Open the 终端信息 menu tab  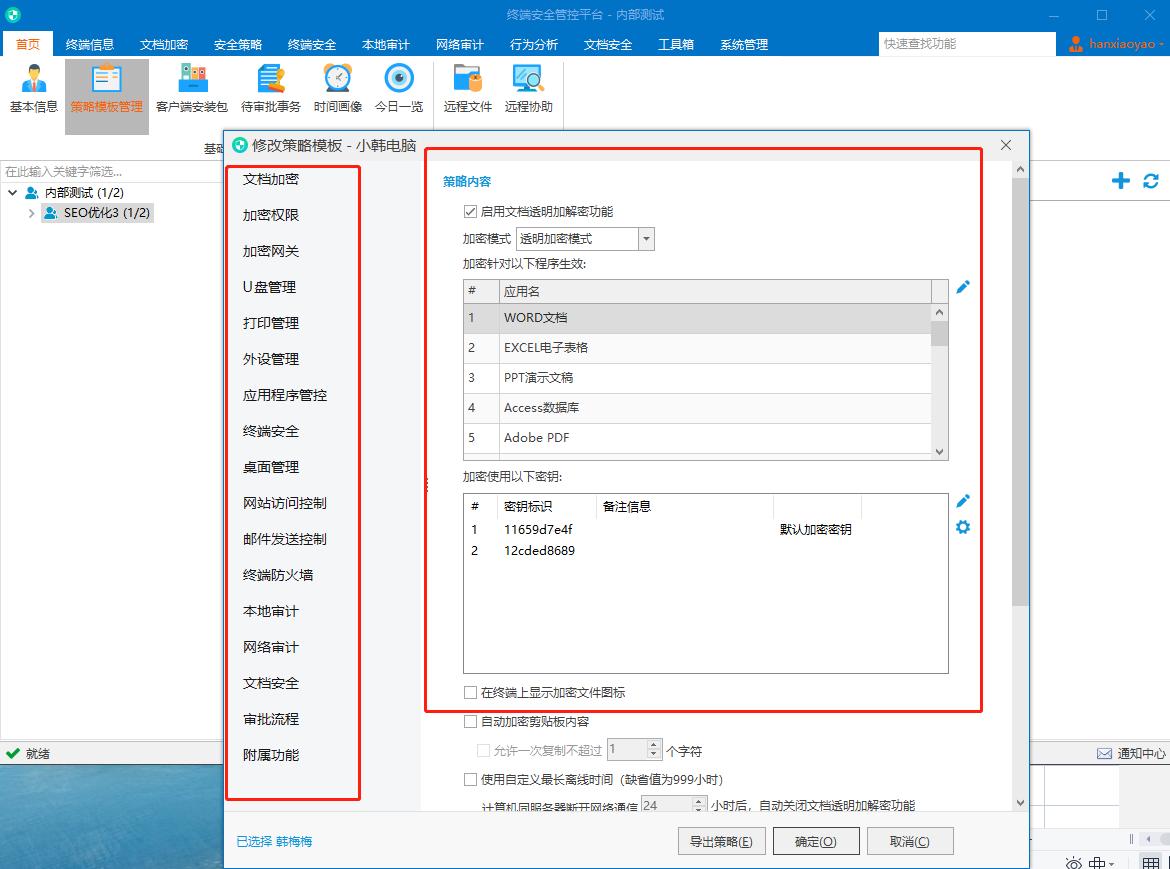pyautogui.click(x=90, y=44)
